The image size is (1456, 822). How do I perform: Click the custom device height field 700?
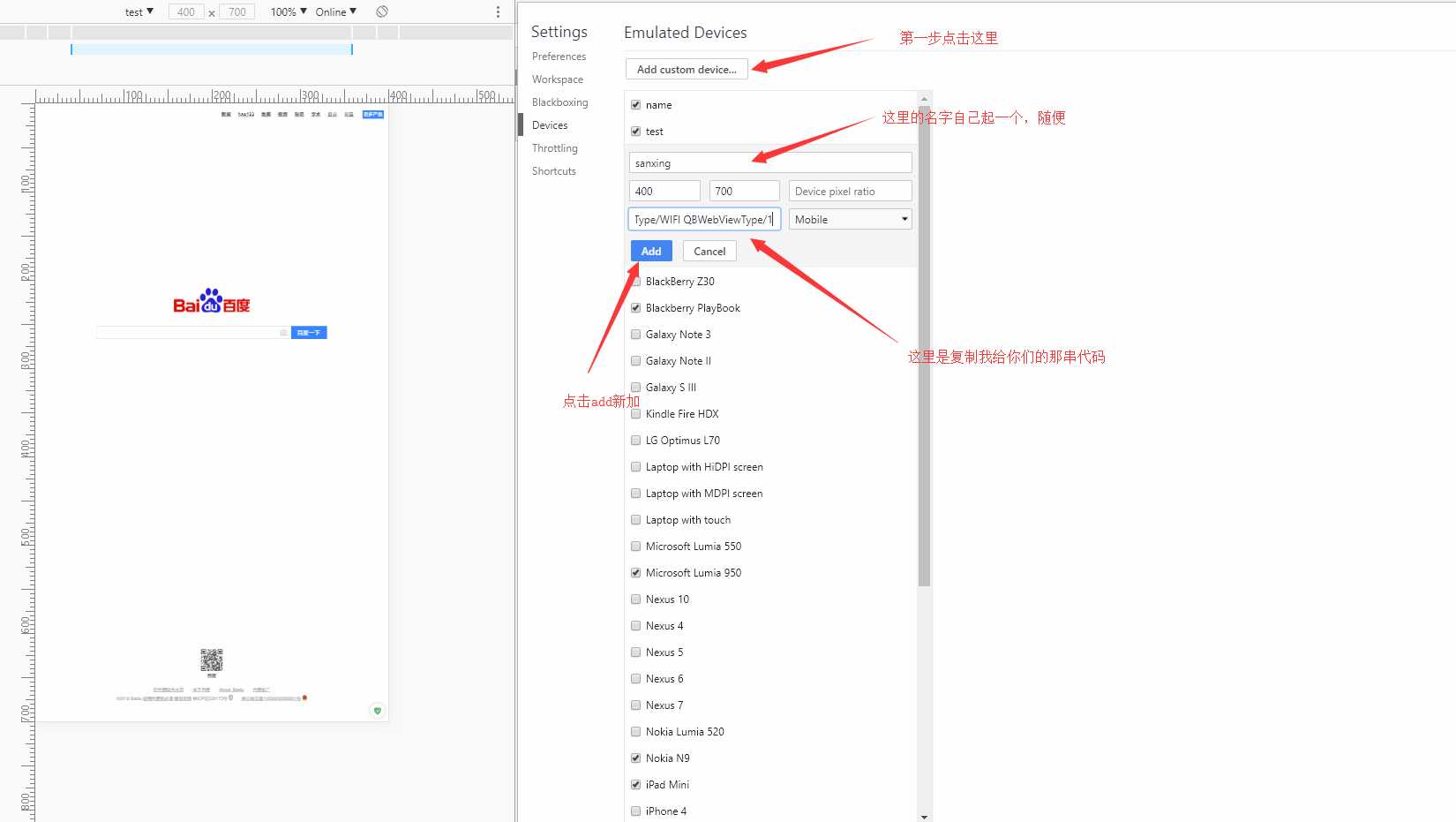click(x=745, y=191)
